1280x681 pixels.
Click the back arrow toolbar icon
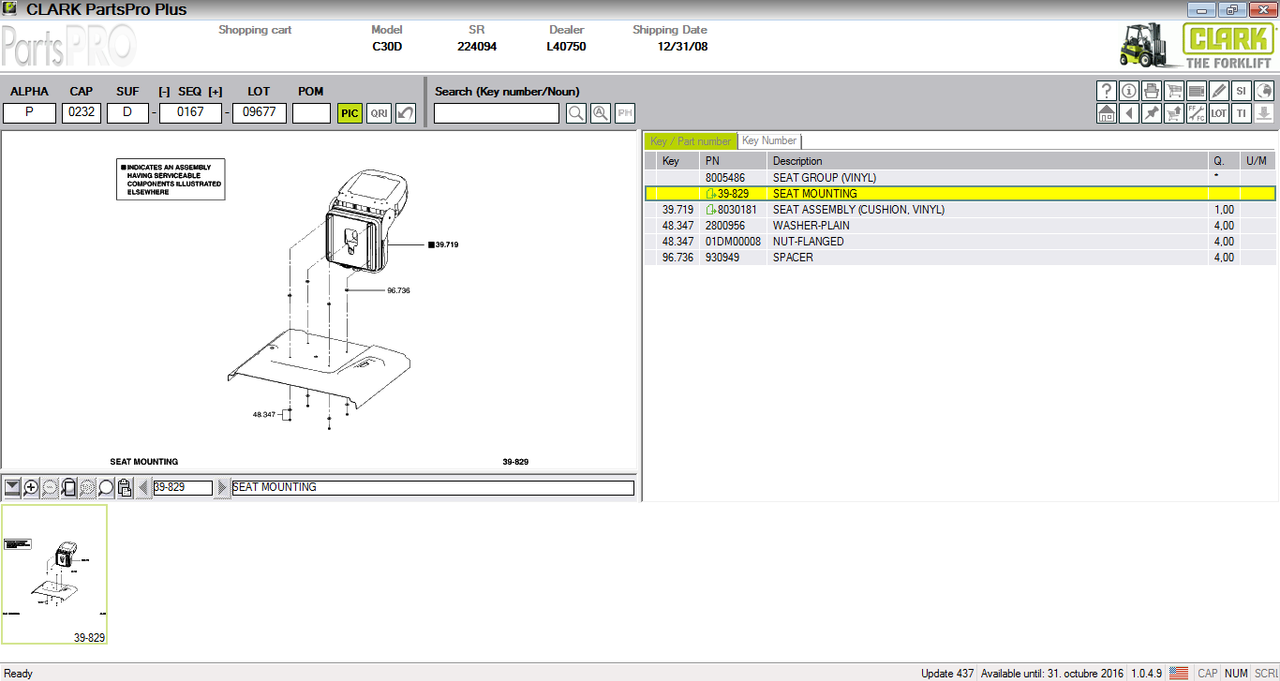click(x=1129, y=113)
